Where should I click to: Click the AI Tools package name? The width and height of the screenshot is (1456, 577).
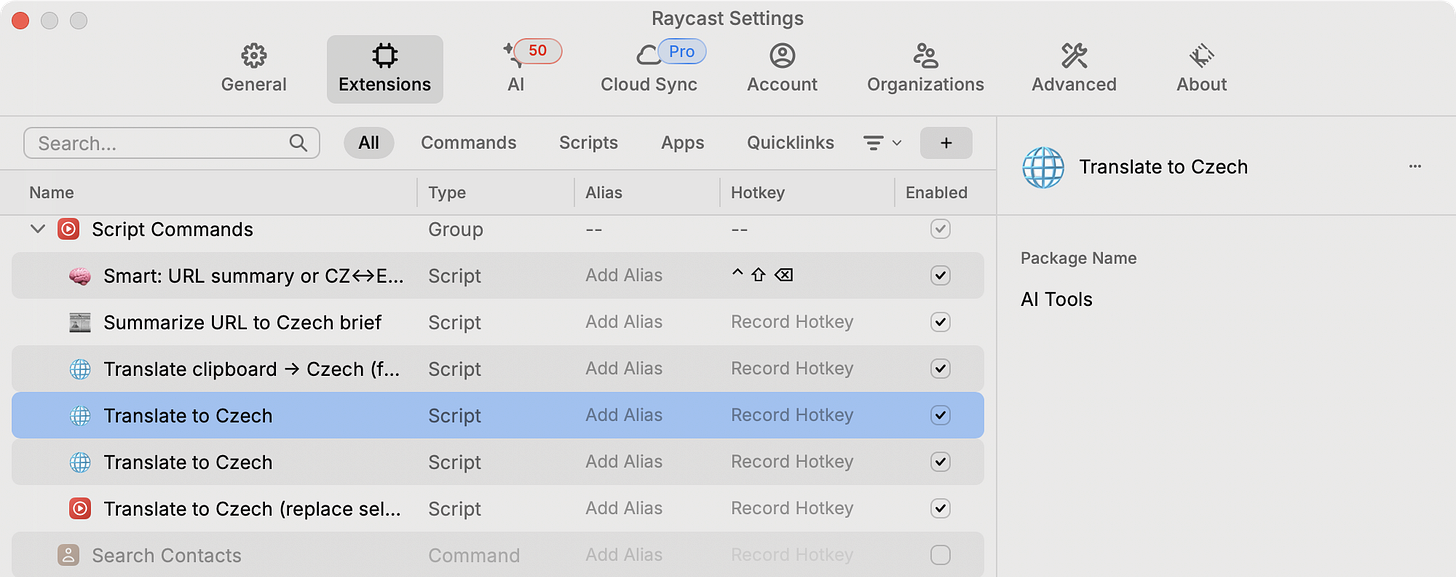tap(1056, 299)
